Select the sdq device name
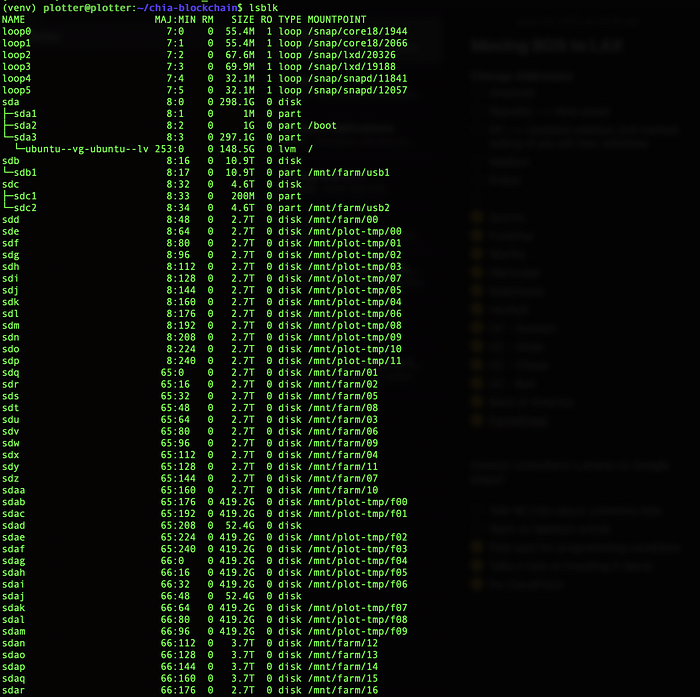The image size is (700, 697). (11, 372)
